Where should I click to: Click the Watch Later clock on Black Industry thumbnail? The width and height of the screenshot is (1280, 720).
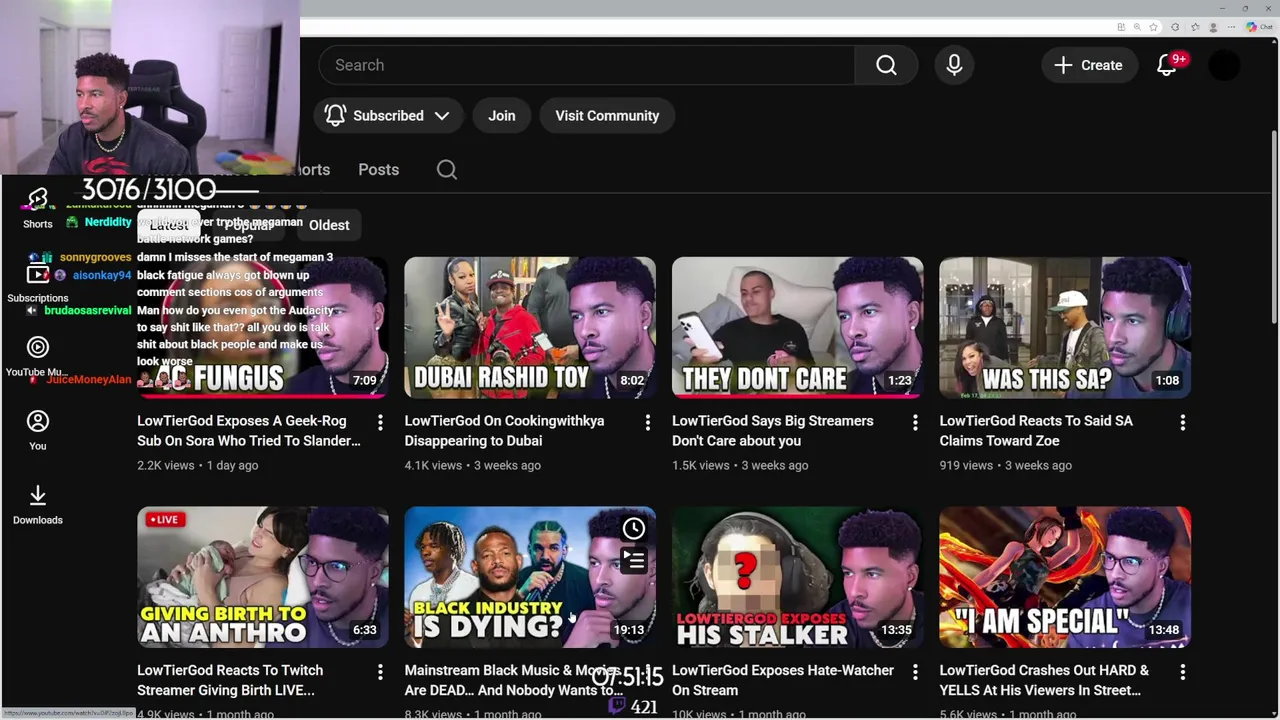634,528
